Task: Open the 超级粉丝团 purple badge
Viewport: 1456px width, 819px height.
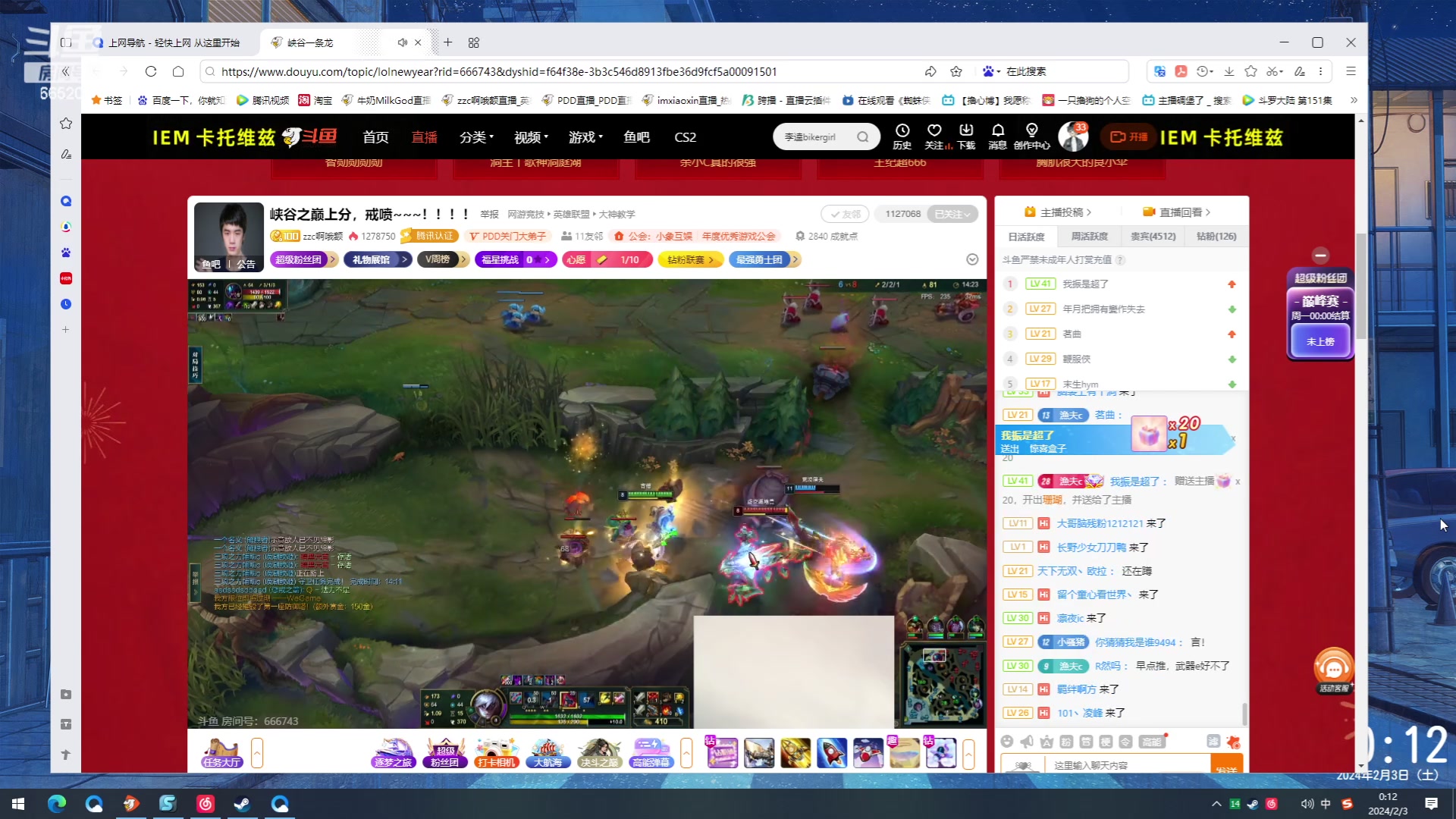Action: [303, 259]
